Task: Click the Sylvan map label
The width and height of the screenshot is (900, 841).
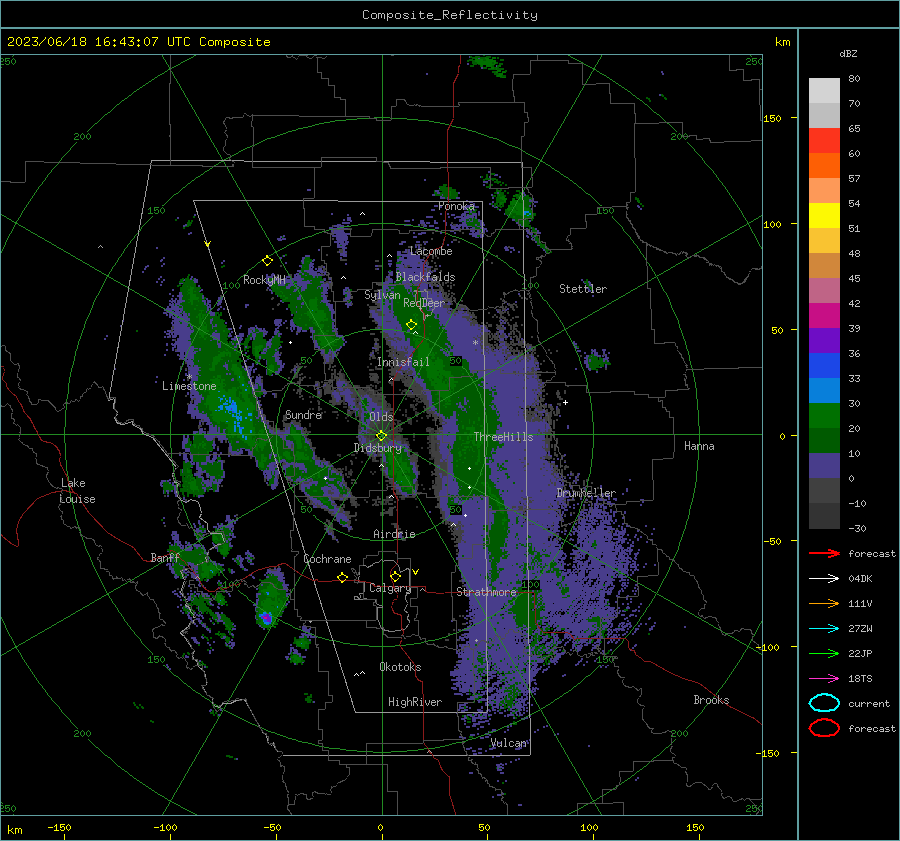Action: [382, 295]
